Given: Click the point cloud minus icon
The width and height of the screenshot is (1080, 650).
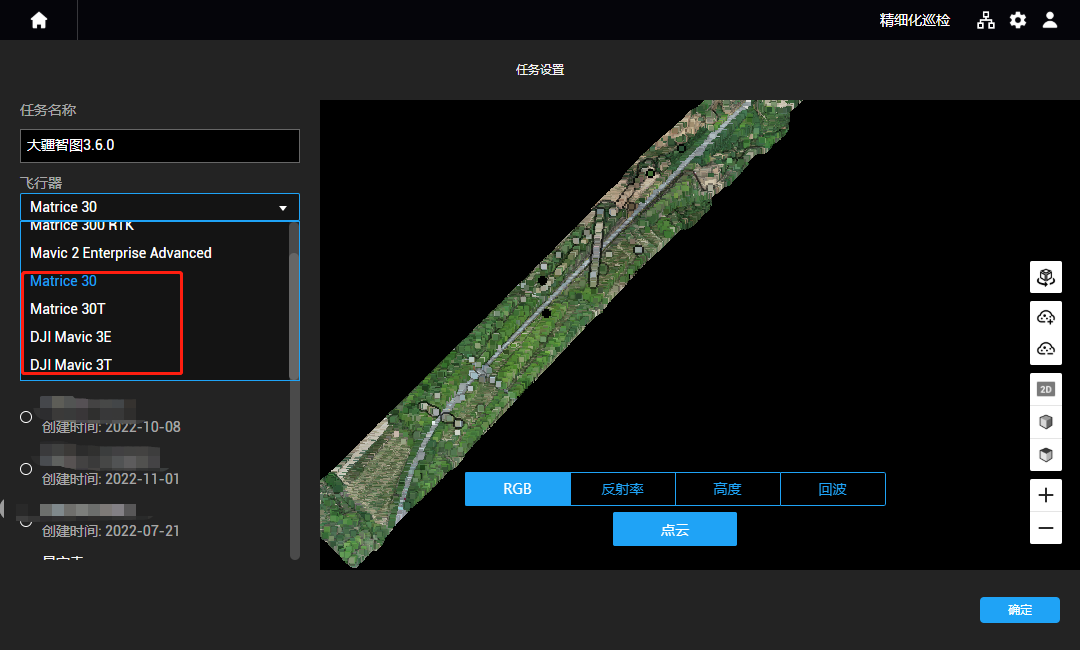Looking at the screenshot, I should tap(1046, 349).
